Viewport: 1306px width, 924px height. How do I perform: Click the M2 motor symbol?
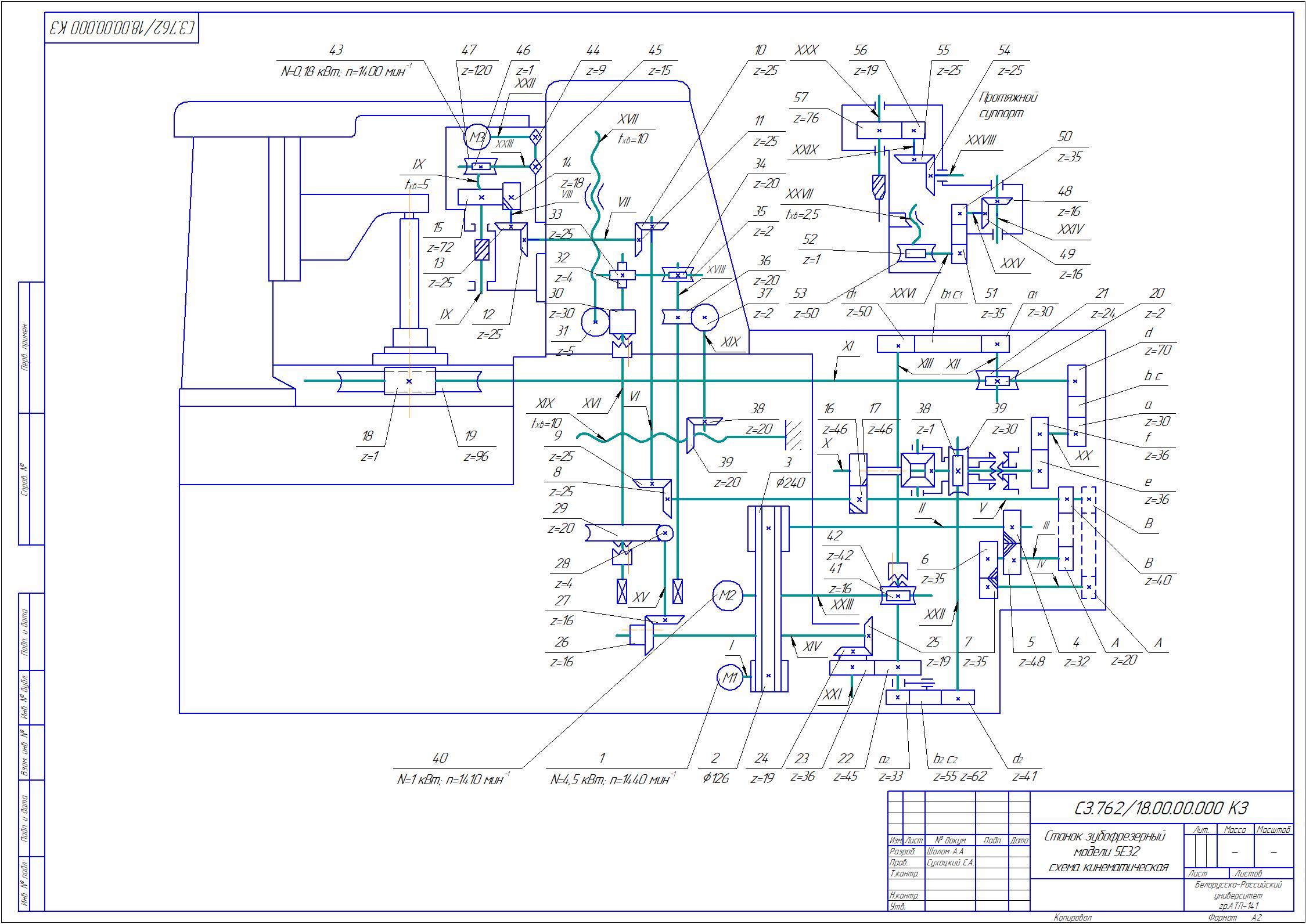pos(728,596)
